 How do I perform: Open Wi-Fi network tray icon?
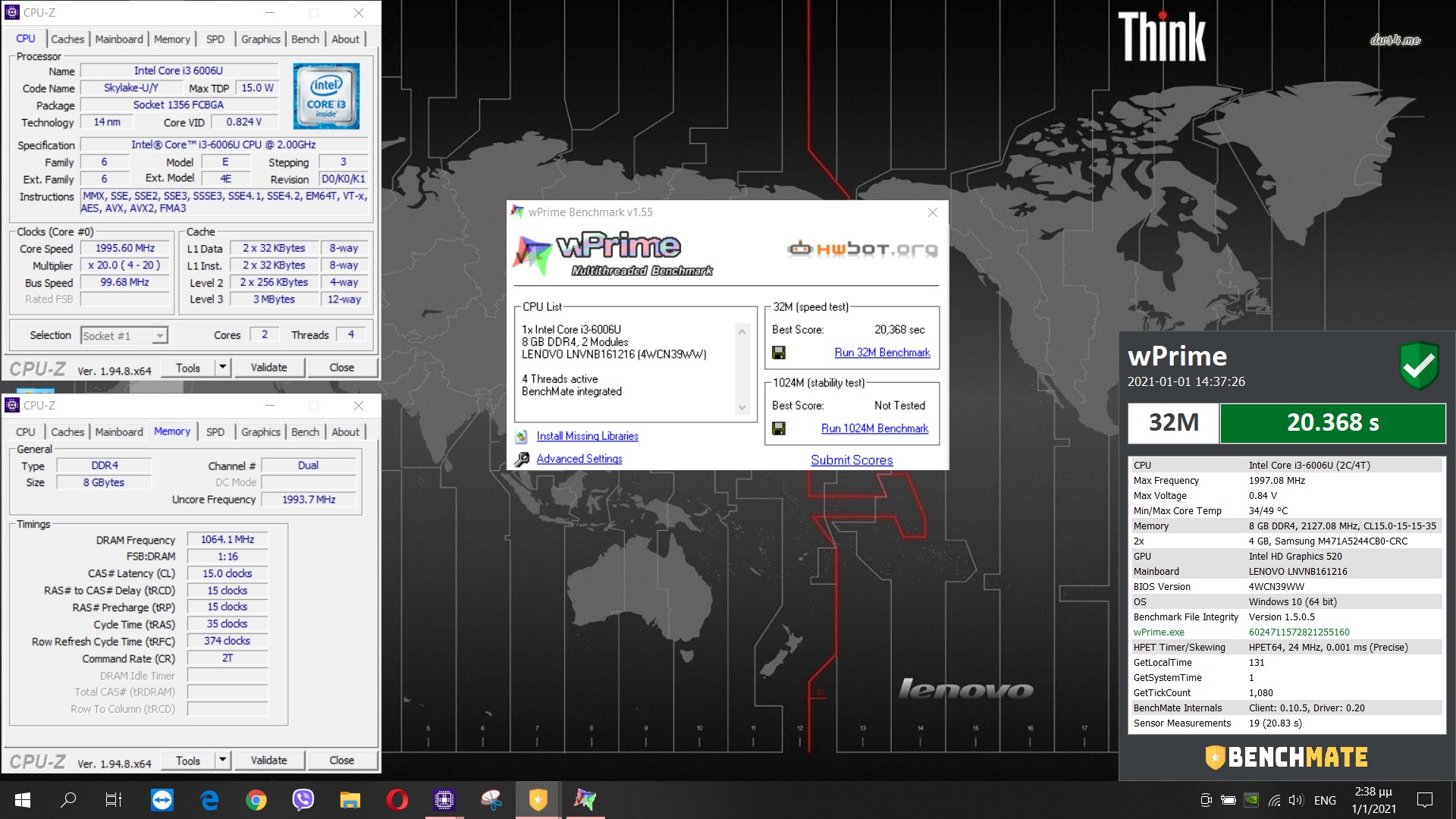pyautogui.click(x=1274, y=800)
